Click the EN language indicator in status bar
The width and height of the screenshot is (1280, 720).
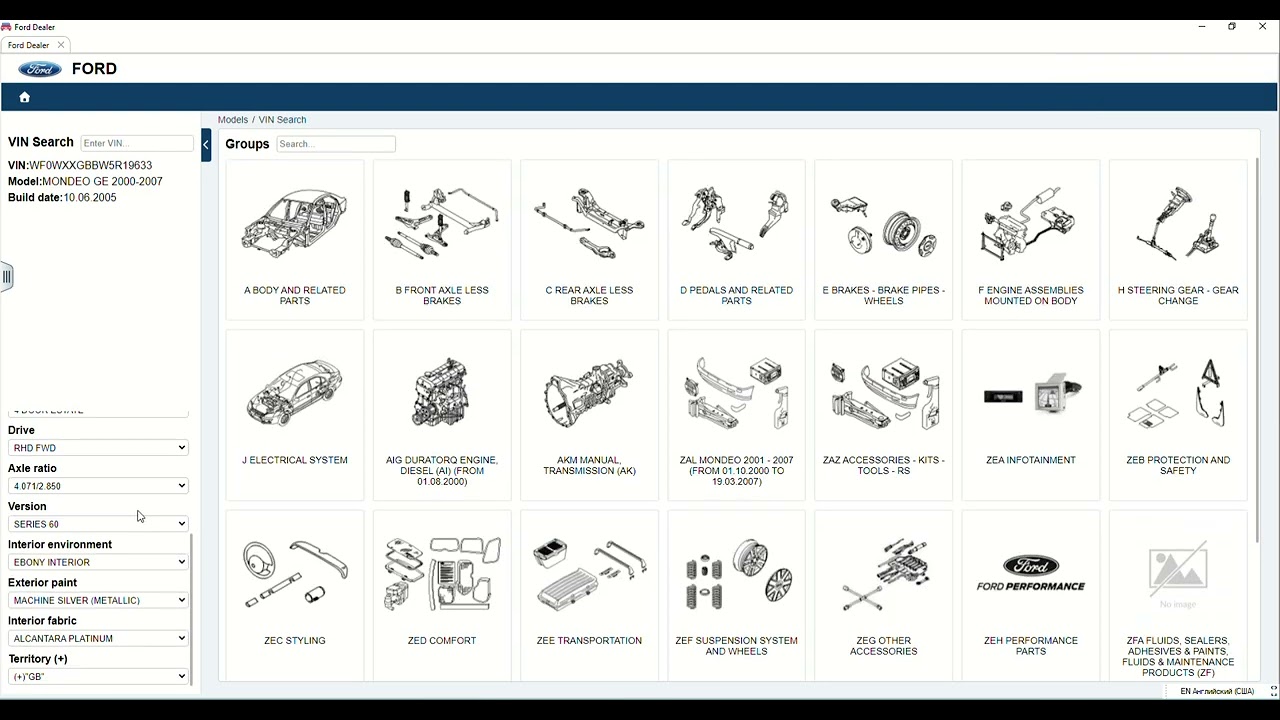[1217, 691]
